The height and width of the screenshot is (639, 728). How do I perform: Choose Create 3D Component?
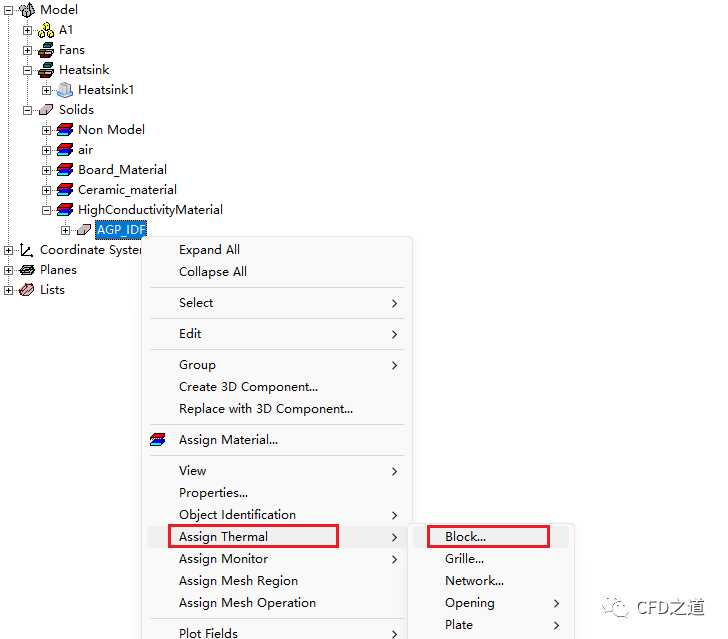(277, 387)
